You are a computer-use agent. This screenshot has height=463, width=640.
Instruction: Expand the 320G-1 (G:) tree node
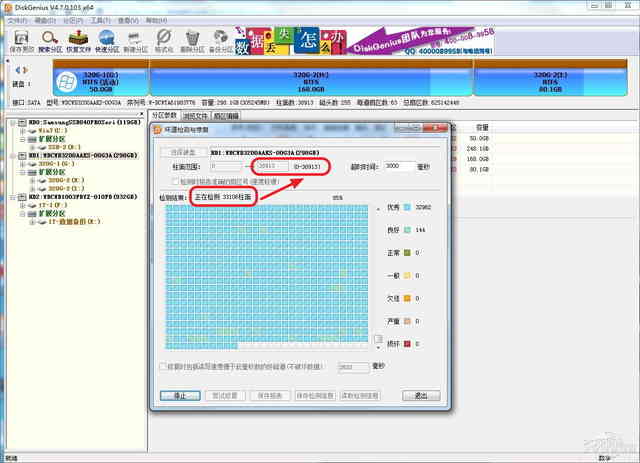(x=22, y=164)
